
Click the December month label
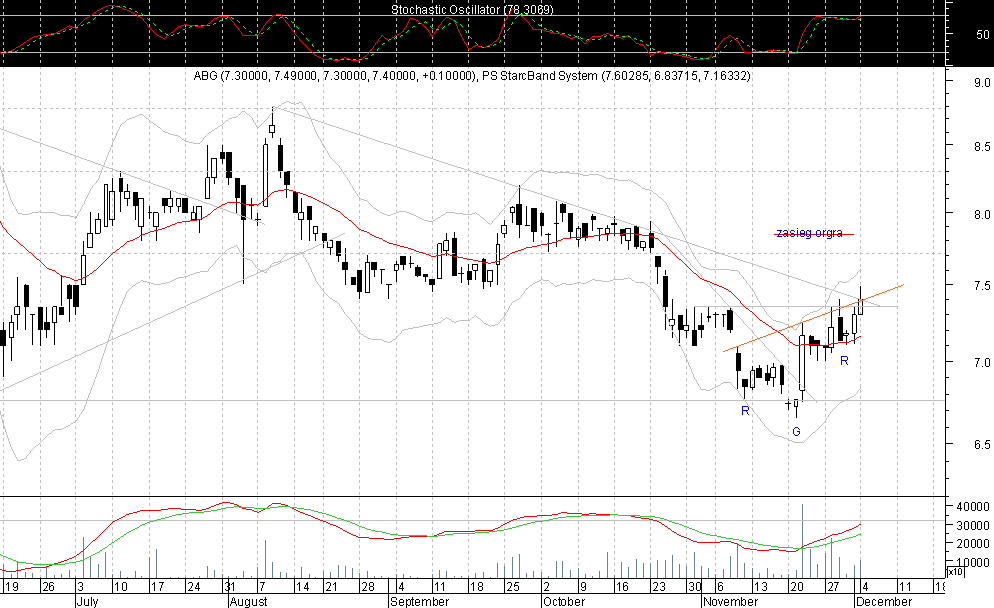click(x=884, y=601)
